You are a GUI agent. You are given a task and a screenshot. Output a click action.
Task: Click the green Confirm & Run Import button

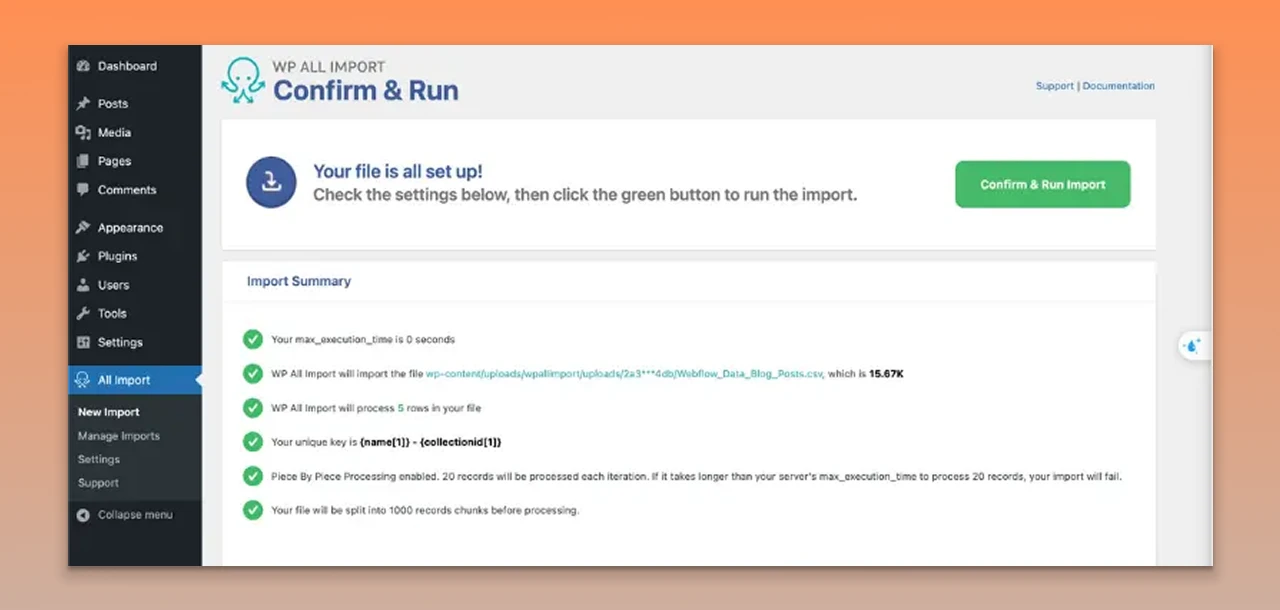1043,185
